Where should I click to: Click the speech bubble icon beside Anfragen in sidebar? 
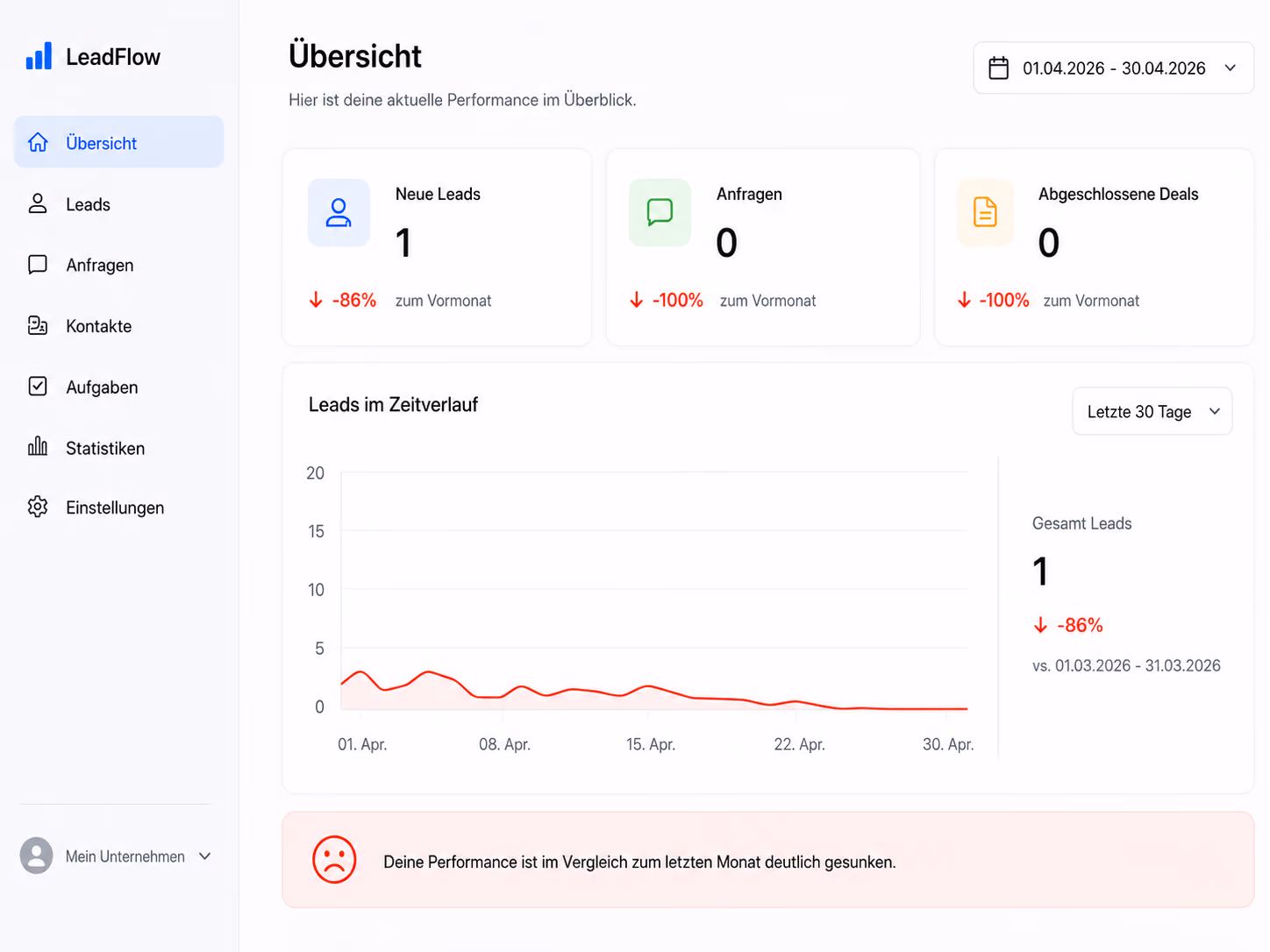38,265
